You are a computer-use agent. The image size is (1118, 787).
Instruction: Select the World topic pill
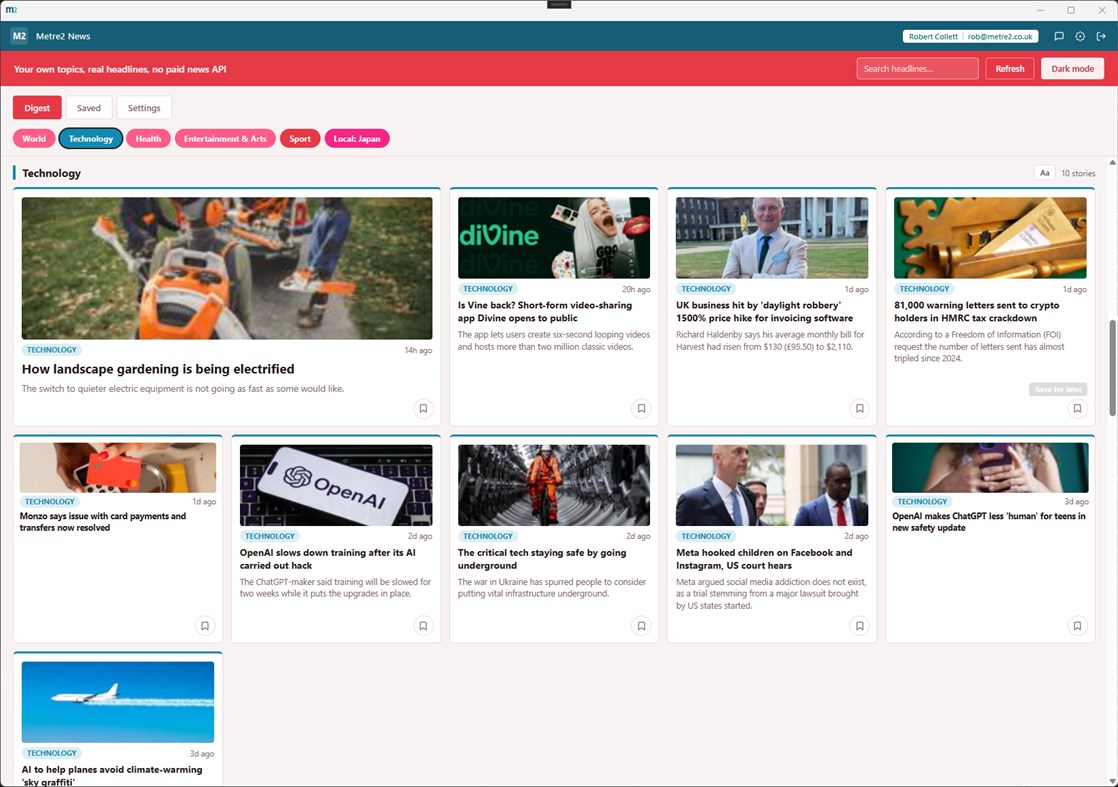tap(34, 138)
